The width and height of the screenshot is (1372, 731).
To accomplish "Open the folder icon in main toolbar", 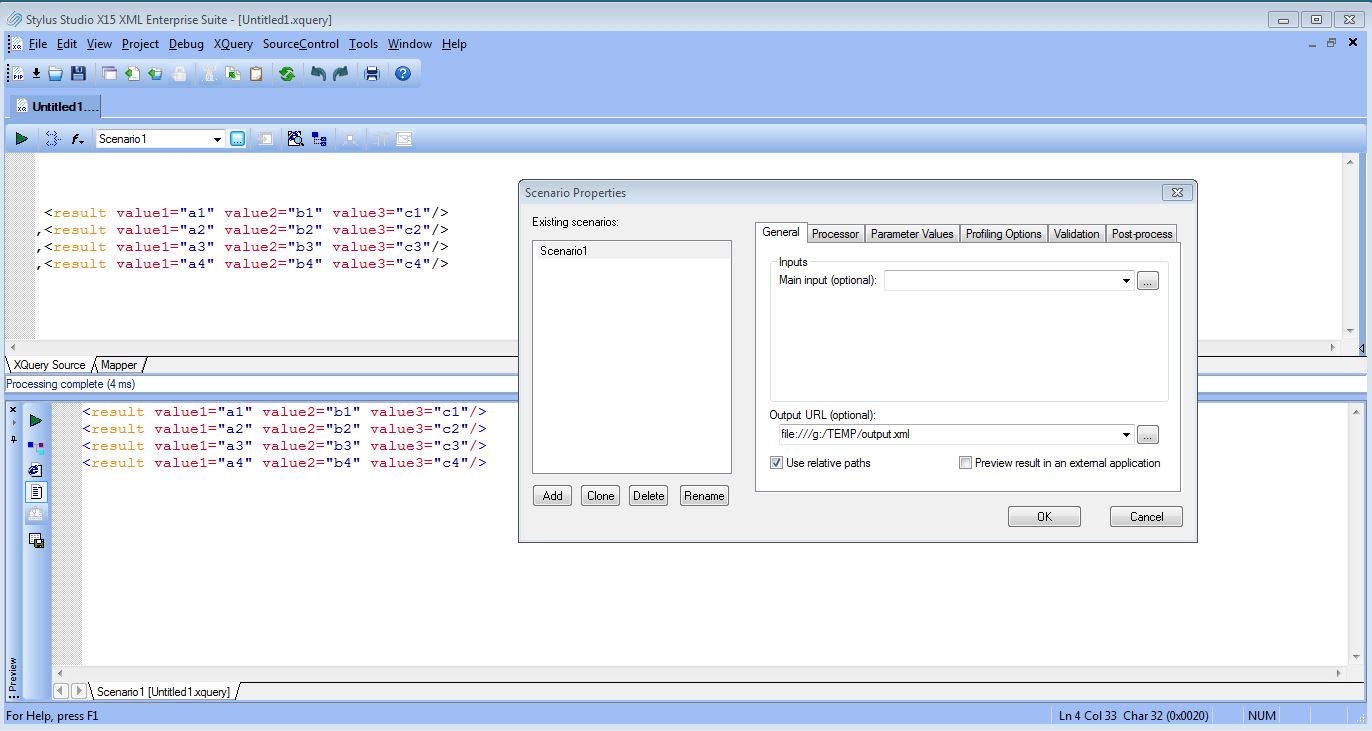I will (56, 74).
